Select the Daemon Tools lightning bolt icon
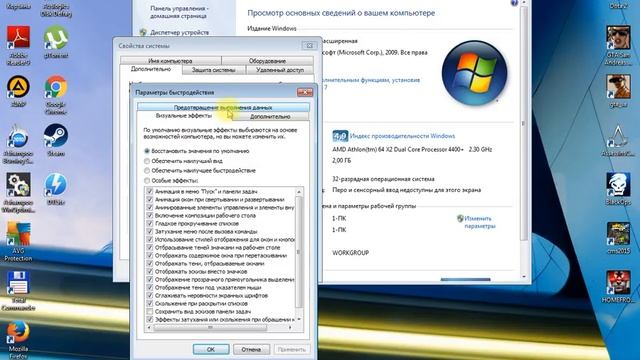The image size is (640, 360). [x=56, y=188]
